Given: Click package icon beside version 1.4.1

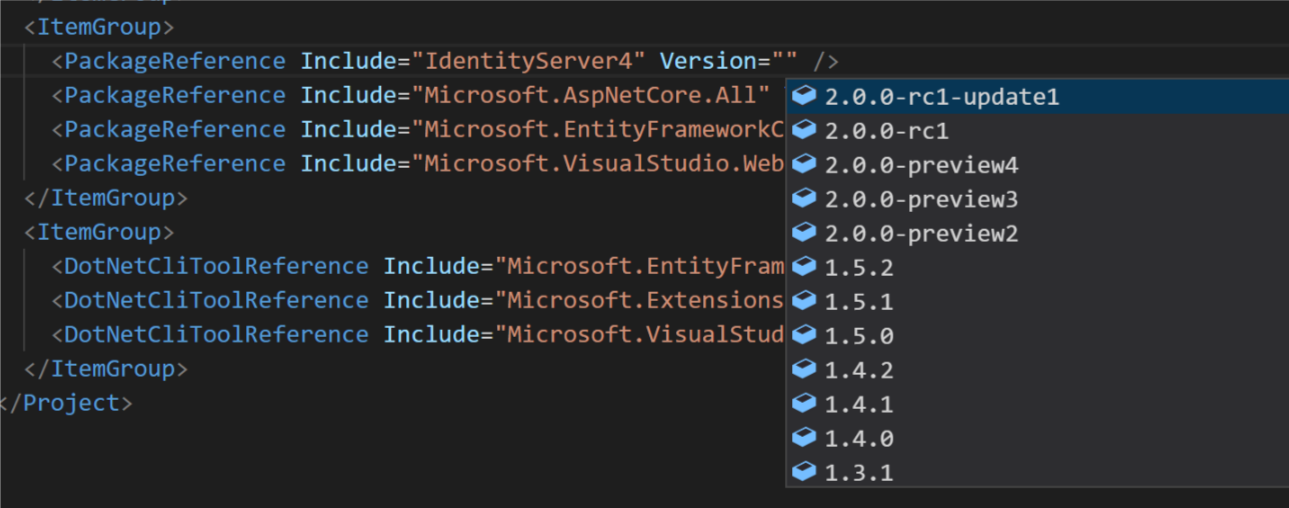Looking at the screenshot, I should point(804,403).
